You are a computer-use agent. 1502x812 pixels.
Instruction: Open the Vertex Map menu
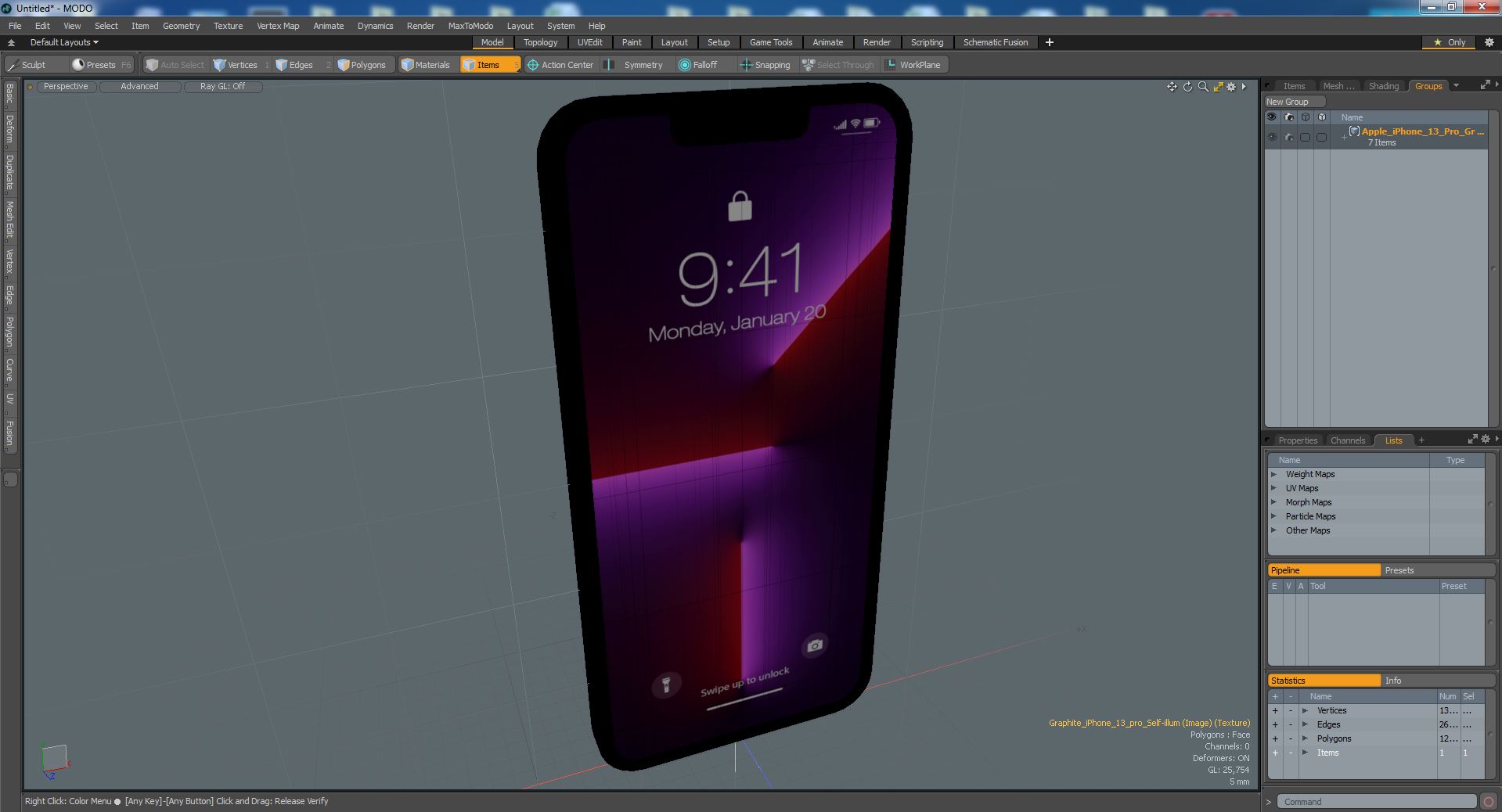pyautogui.click(x=278, y=26)
